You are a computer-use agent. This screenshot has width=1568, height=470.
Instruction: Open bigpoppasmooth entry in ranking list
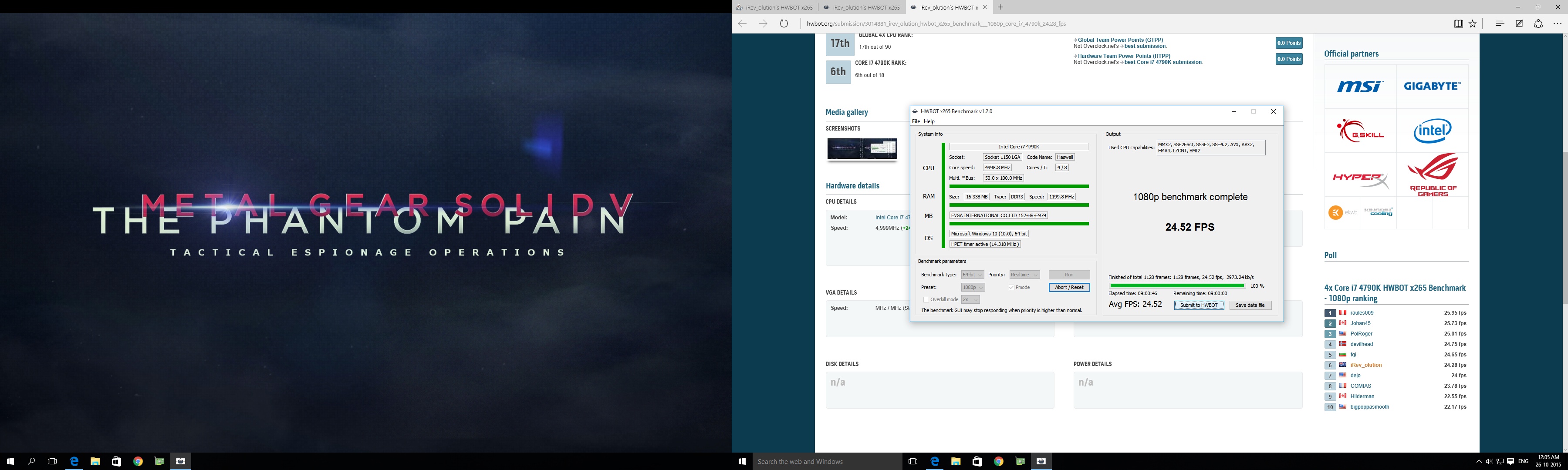pos(1369,407)
